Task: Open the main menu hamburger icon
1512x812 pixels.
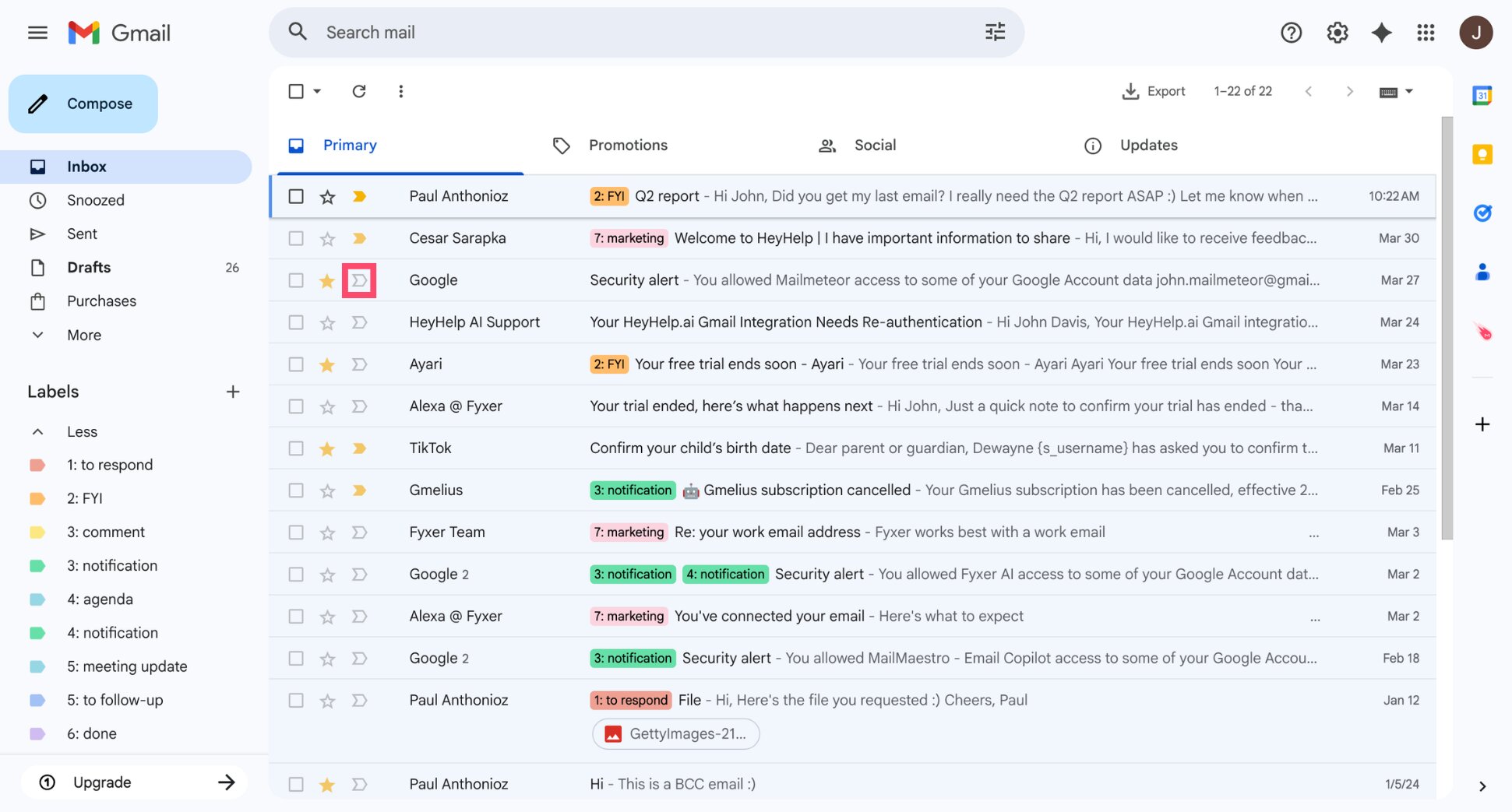Action: 37,33
